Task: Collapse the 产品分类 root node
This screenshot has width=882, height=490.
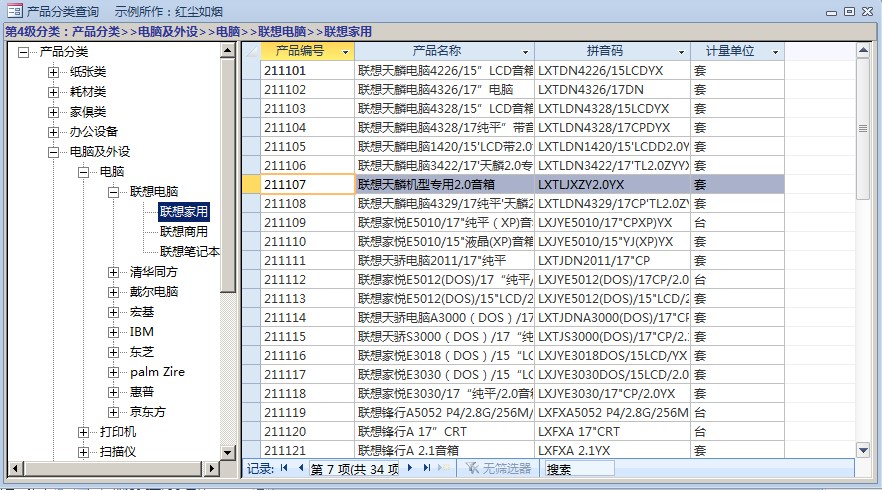Action: 23,52
